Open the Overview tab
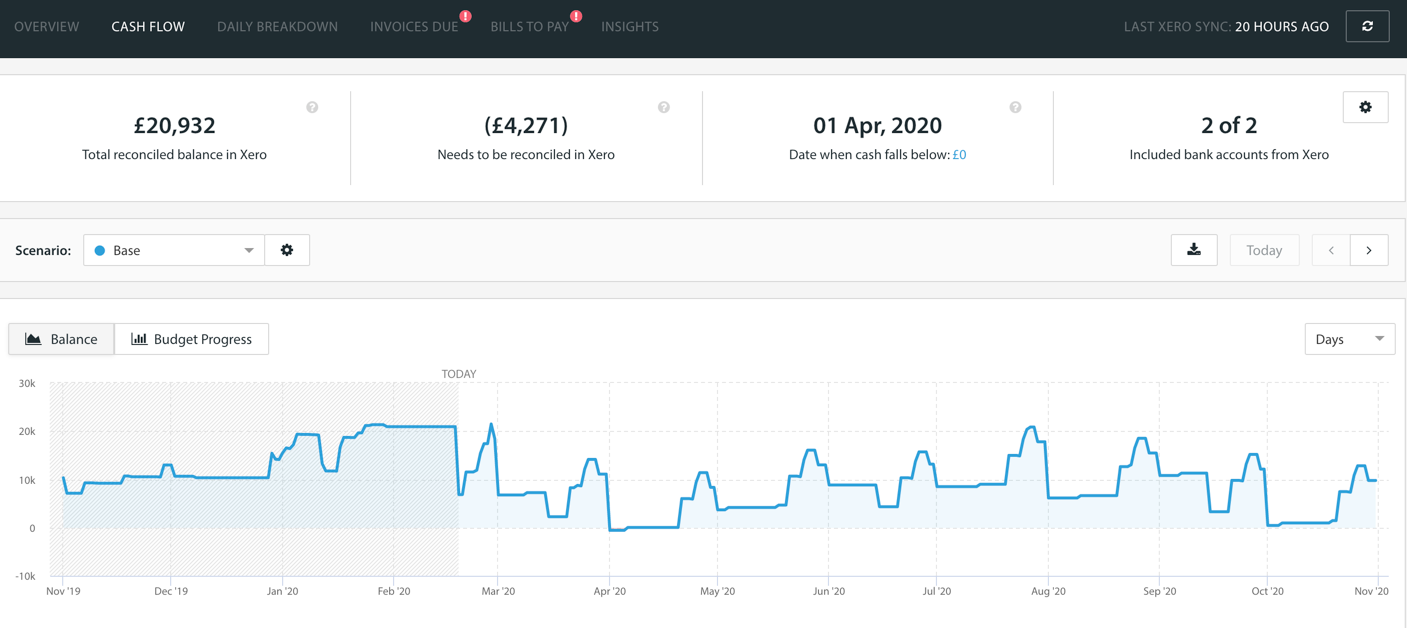The height and width of the screenshot is (628, 1407). [47, 27]
